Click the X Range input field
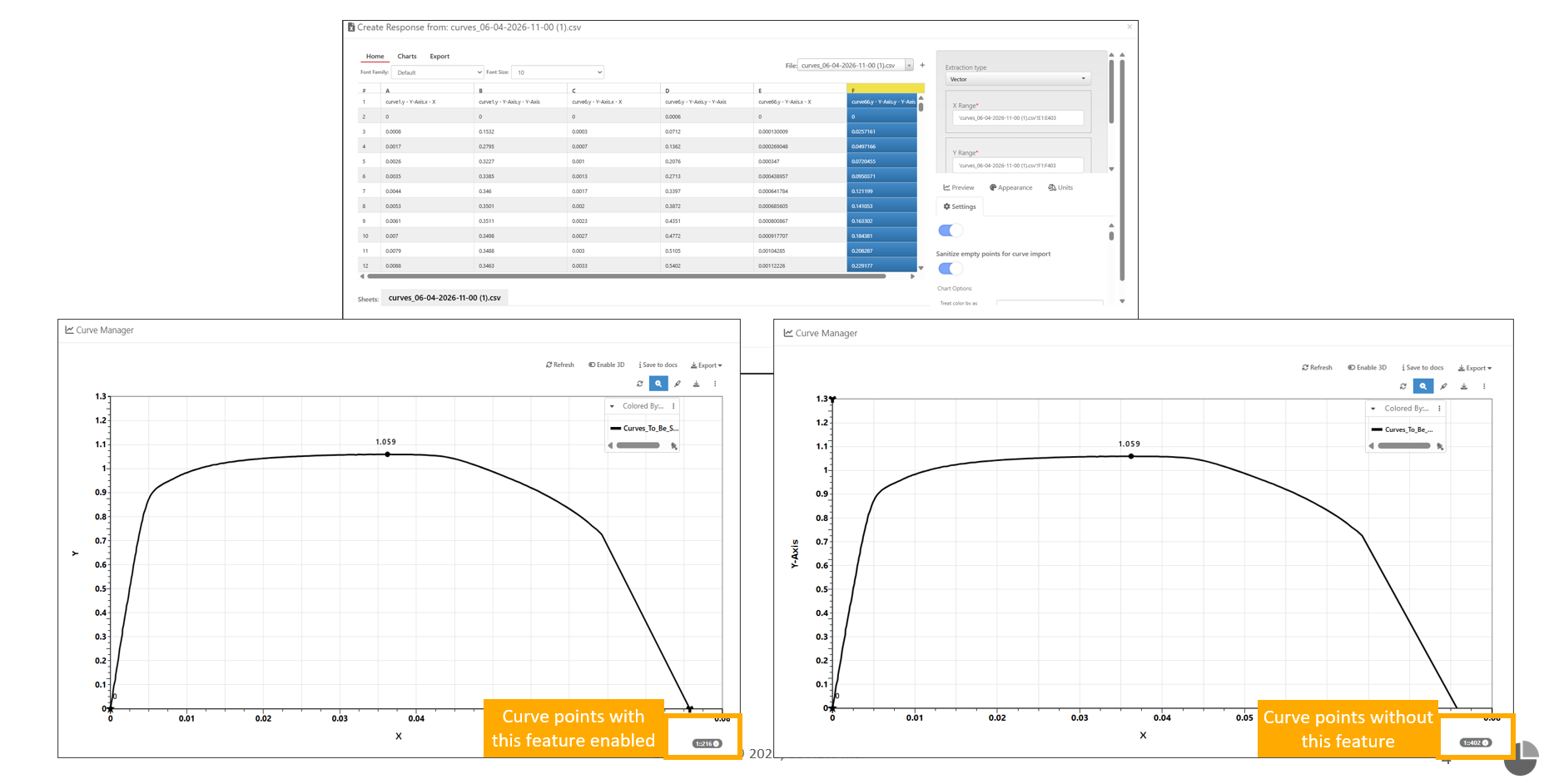Viewport: 1549px width, 784px height. (1018, 118)
